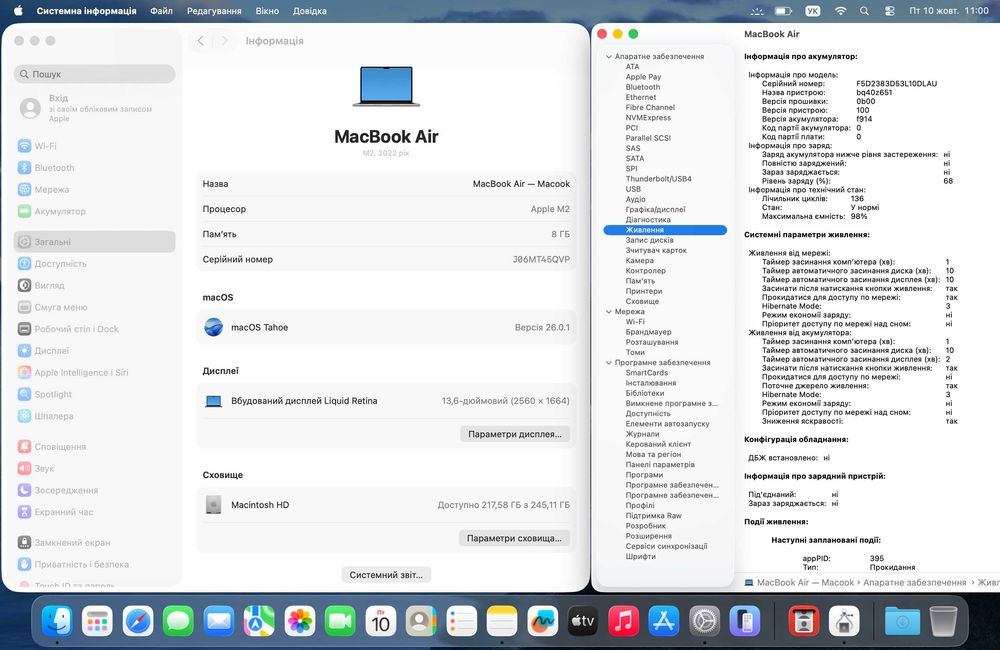Screen dimensions: 1000x650
Task: Open Вигляд appearance settings
Action: [x=94, y=285]
